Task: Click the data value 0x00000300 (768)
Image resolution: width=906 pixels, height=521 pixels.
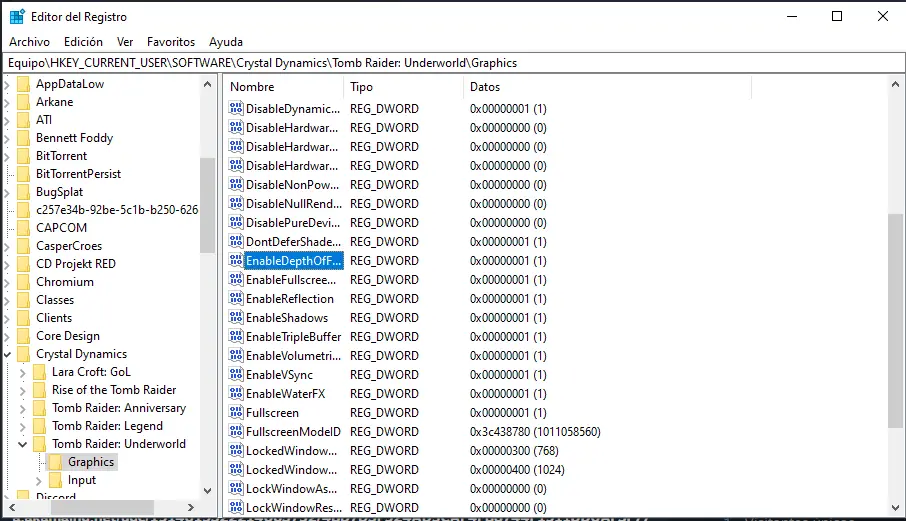Action: (514, 451)
